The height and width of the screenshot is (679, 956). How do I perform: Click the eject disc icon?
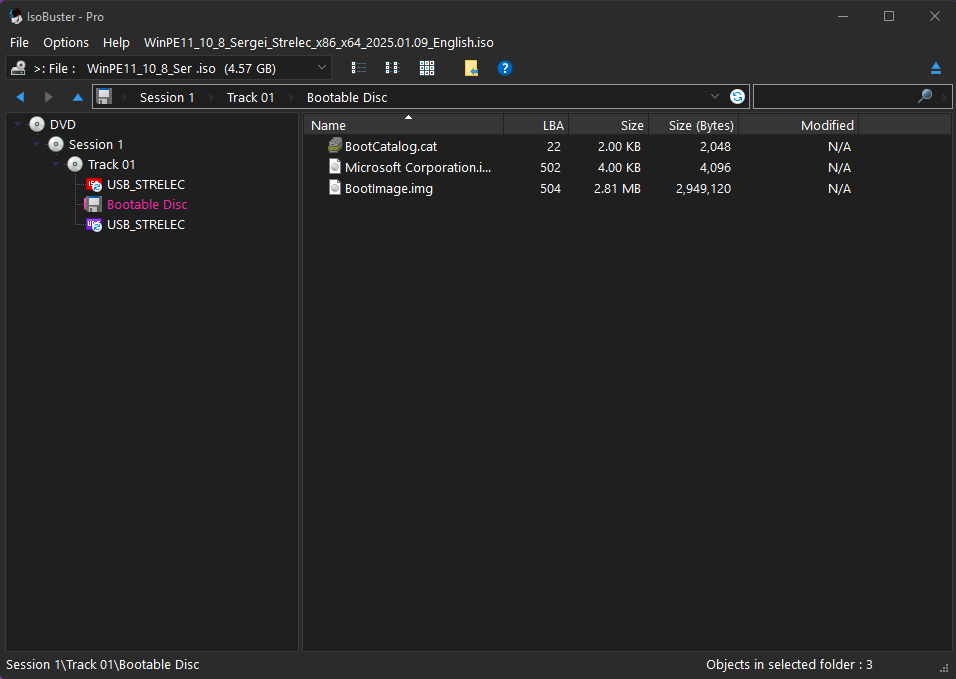click(x=936, y=68)
